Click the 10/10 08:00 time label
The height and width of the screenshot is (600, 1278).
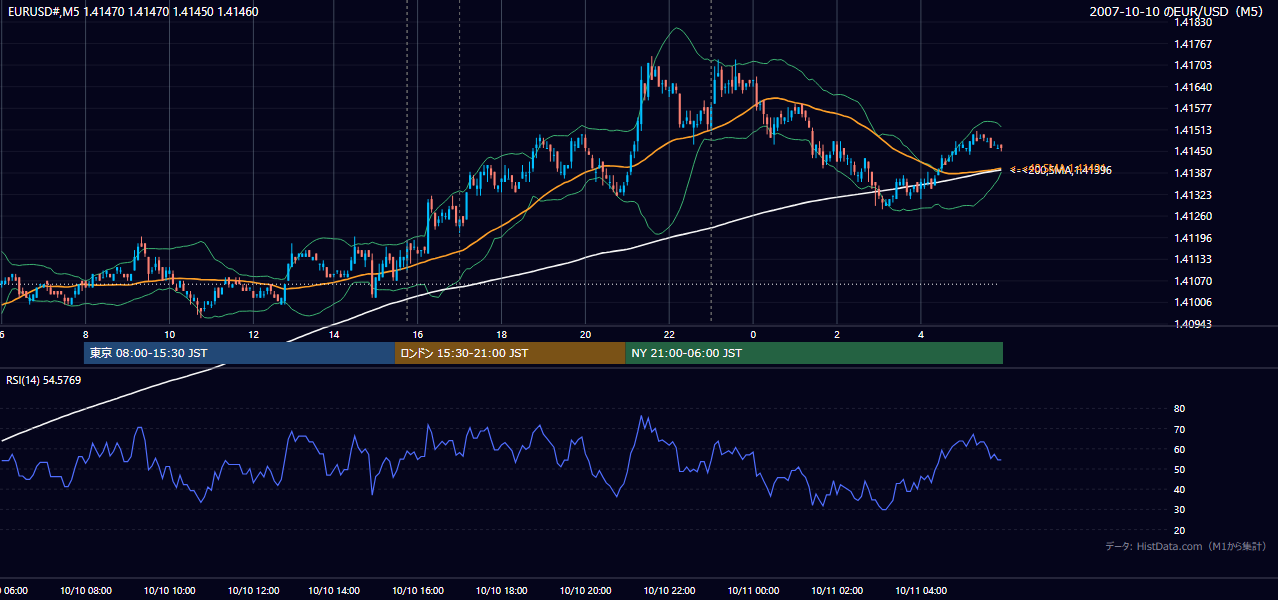85,591
